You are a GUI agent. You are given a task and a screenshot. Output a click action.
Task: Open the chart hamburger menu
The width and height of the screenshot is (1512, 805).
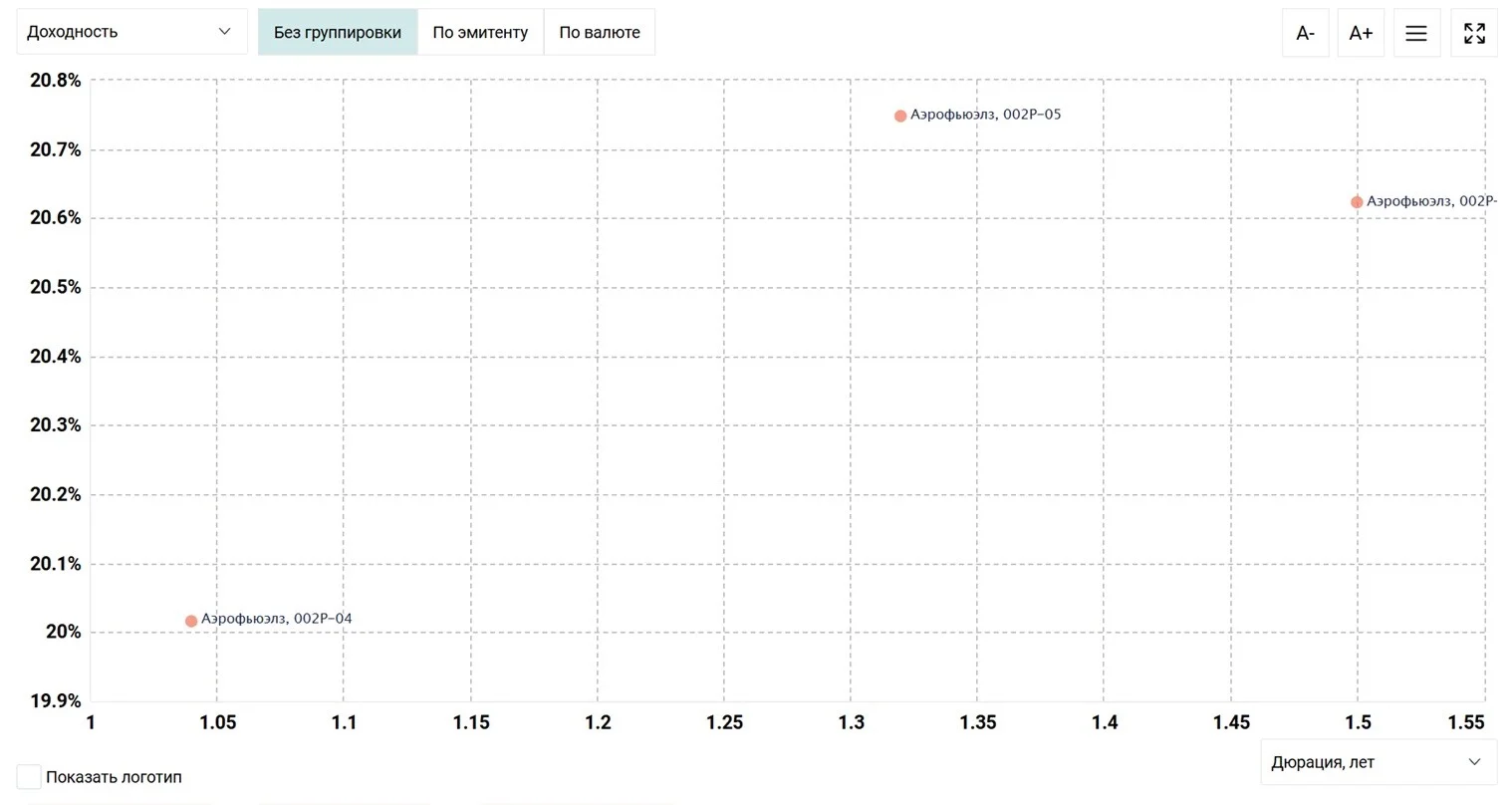(1415, 33)
